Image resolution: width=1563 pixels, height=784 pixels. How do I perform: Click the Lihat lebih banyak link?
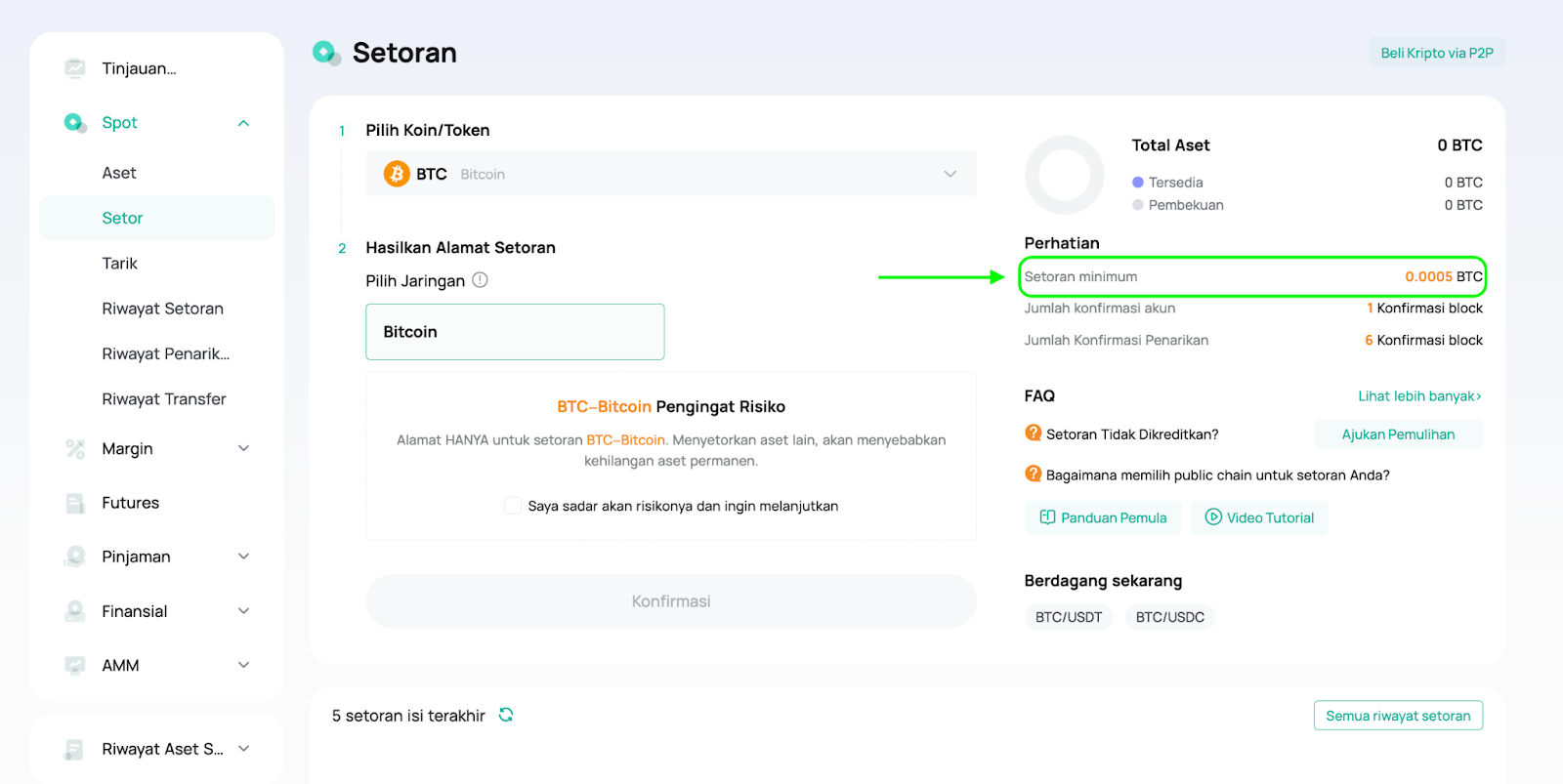1419,396
